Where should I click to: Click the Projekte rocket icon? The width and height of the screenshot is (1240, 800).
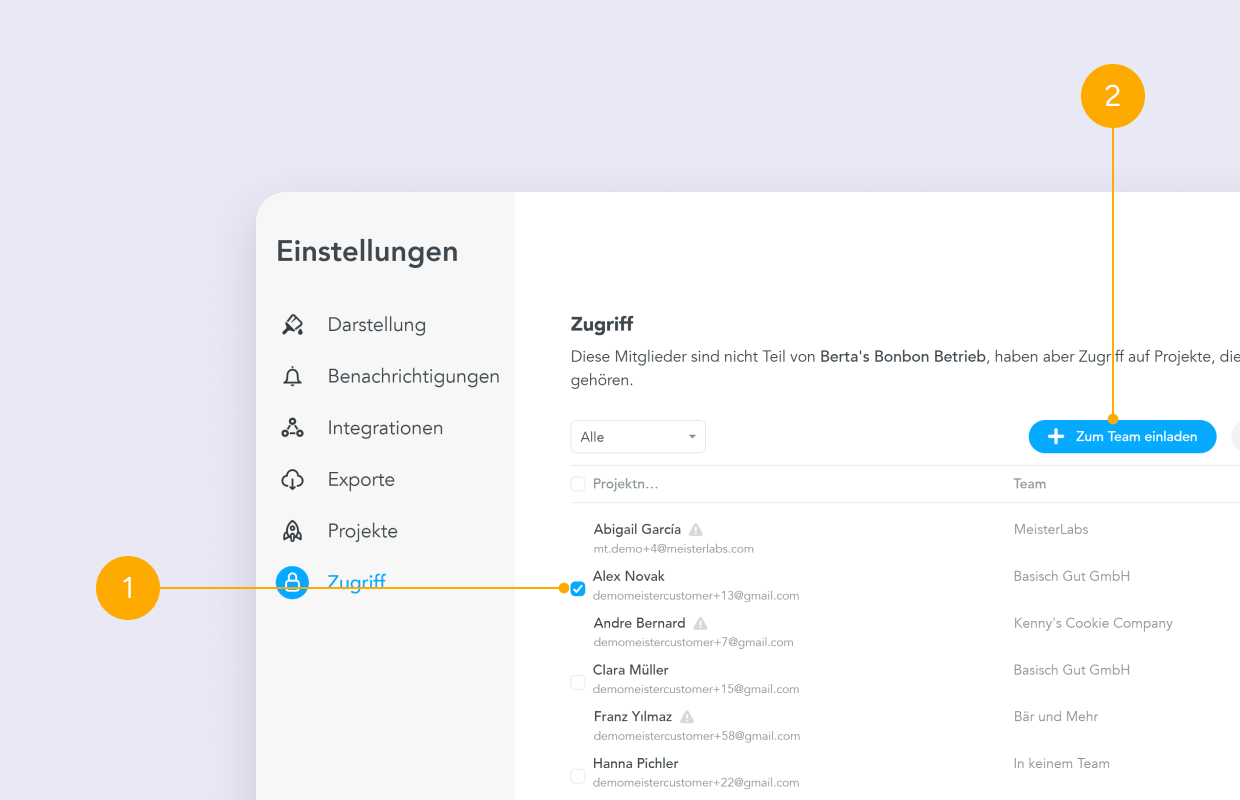(292, 531)
